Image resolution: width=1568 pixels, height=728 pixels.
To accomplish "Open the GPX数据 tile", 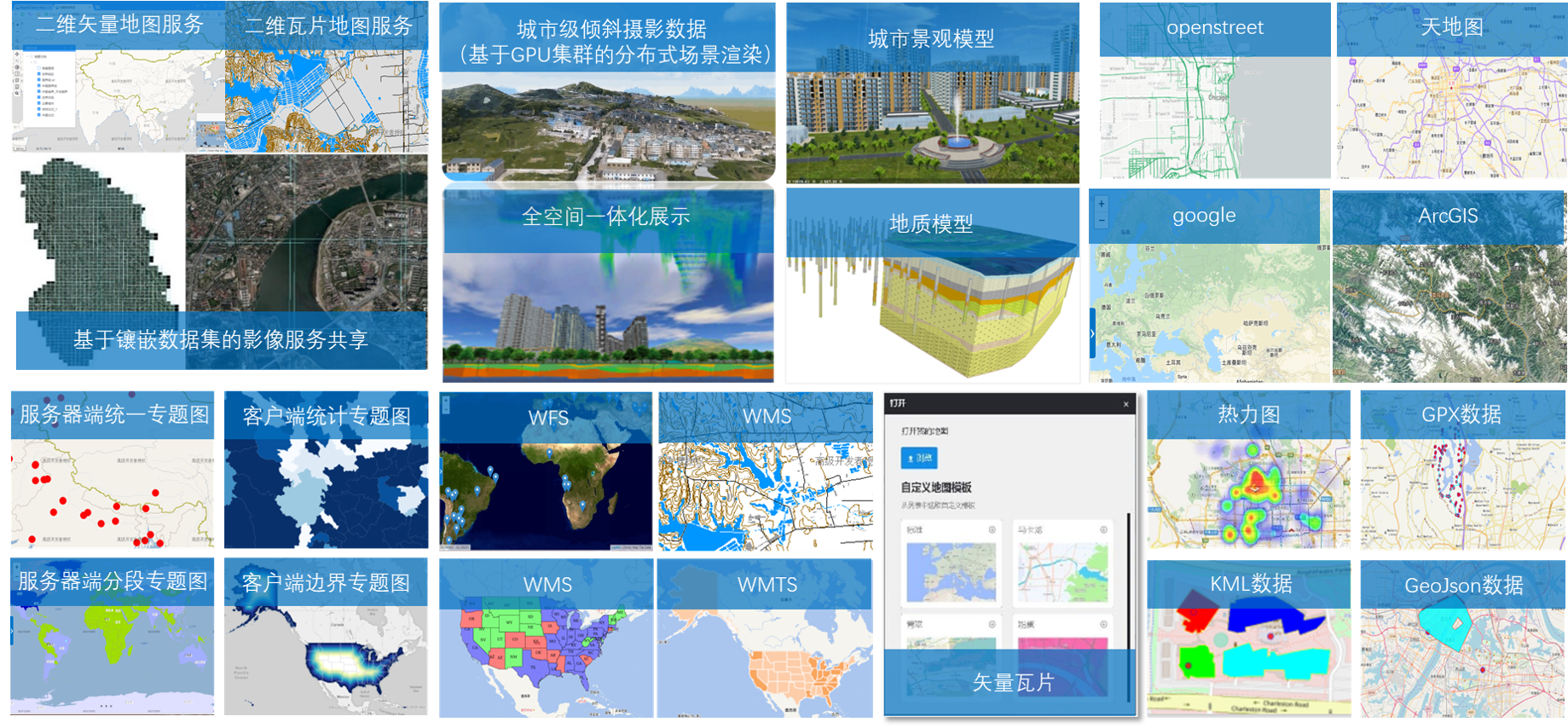I will [x=1462, y=469].
